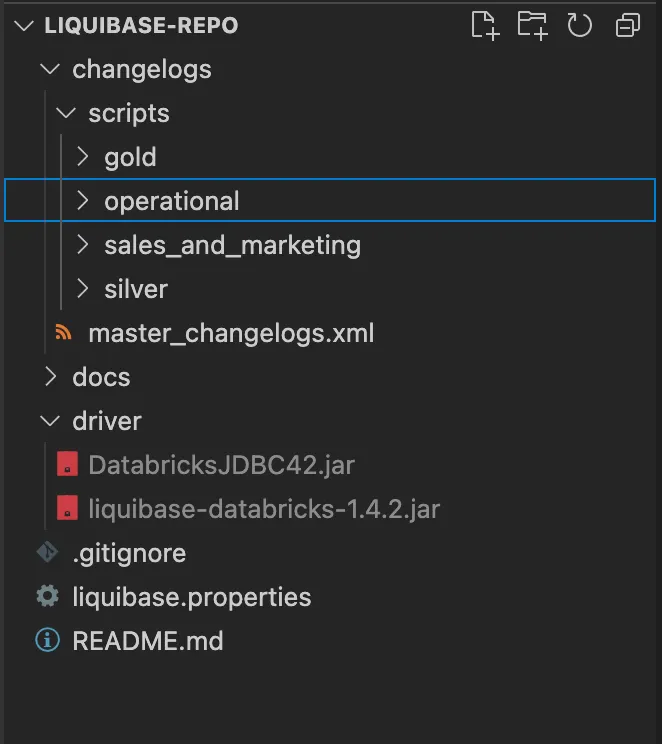Refresh the Explorer file tree

click(x=580, y=26)
